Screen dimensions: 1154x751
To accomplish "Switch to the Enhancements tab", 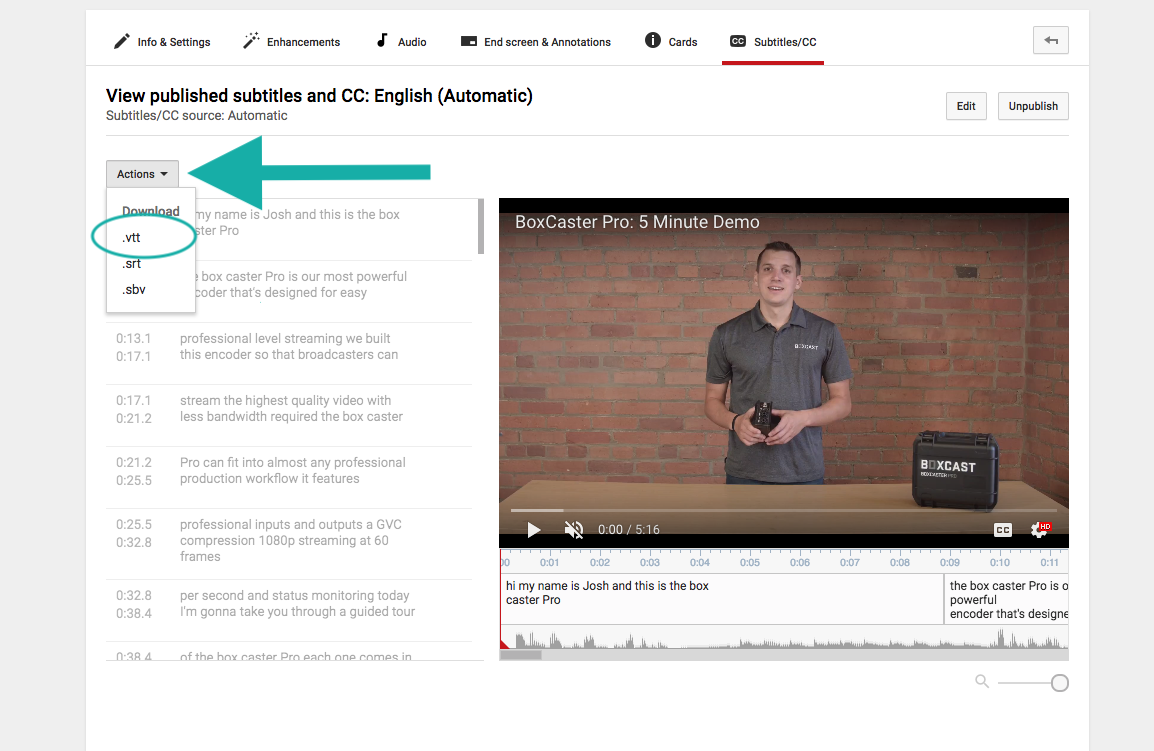I will click(x=291, y=42).
